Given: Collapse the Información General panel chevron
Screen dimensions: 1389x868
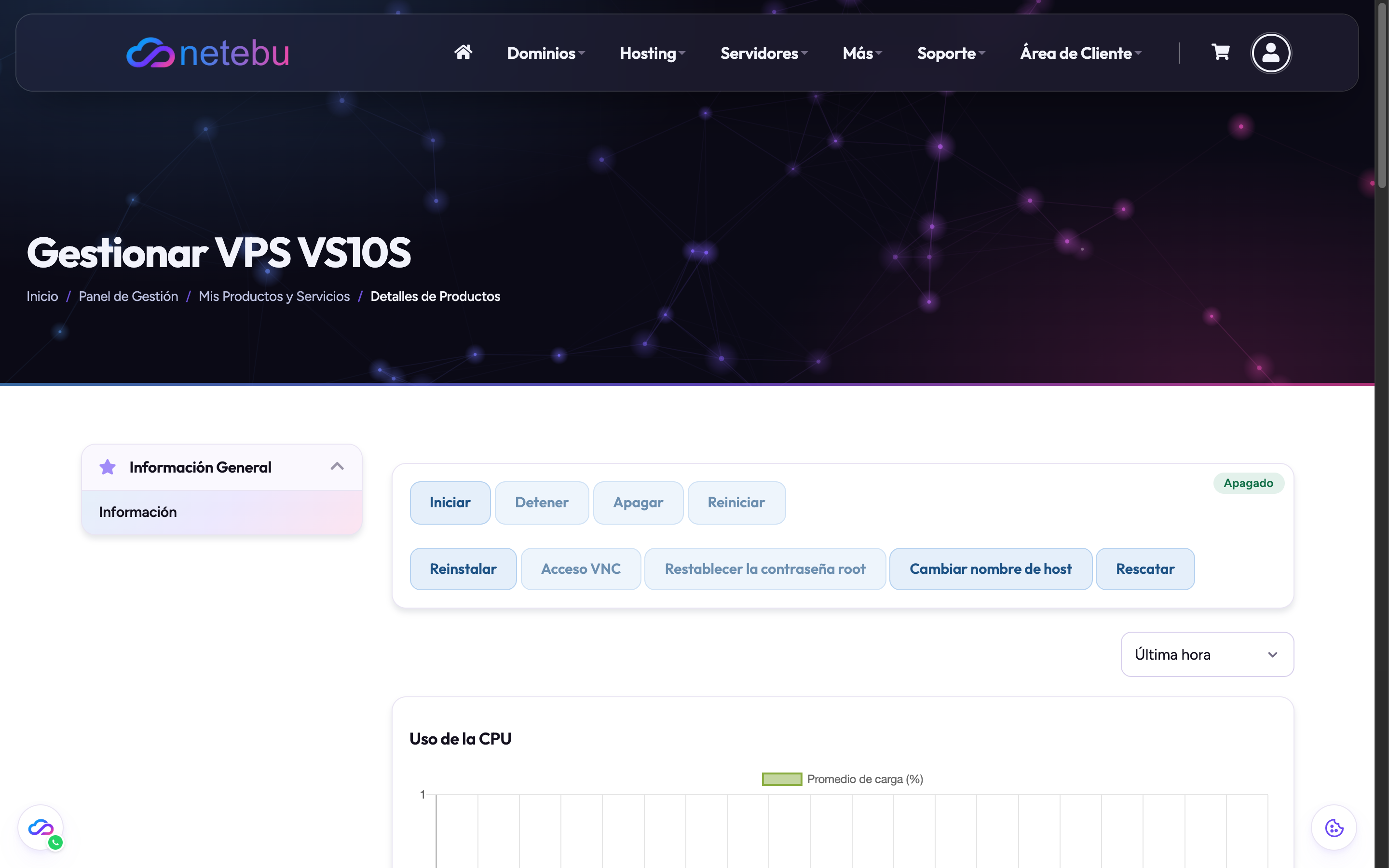Looking at the screenshot, I should pyautogui.click(x=338, y=466).
